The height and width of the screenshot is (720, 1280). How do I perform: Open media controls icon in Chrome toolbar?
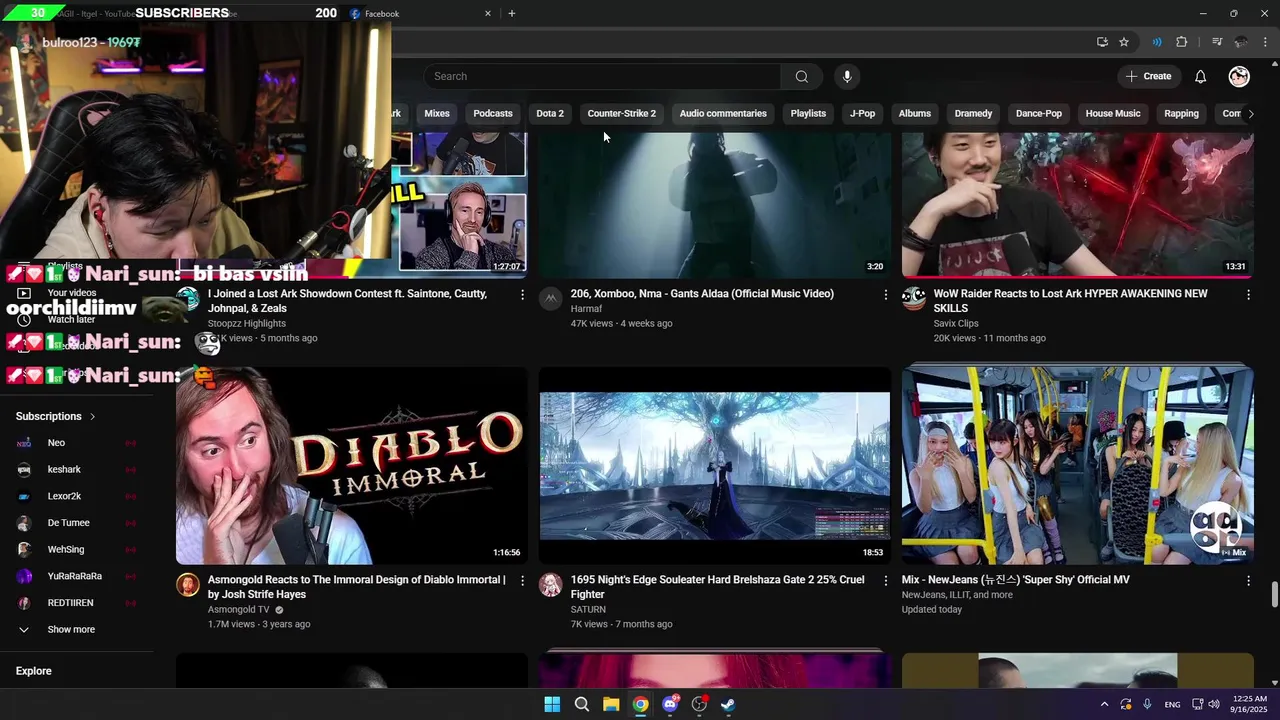tap(1217, 42)
